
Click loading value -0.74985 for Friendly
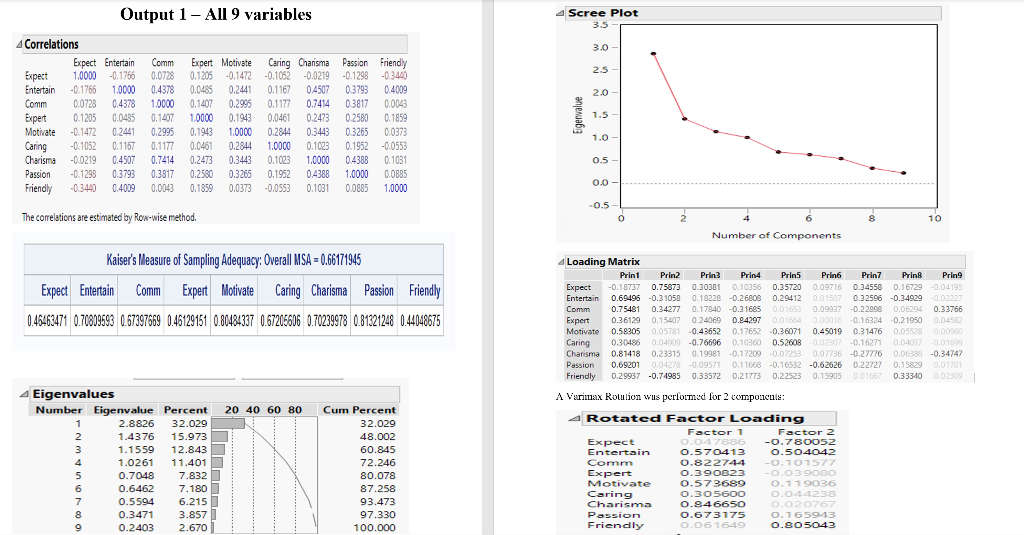click(x=664, y=377)
